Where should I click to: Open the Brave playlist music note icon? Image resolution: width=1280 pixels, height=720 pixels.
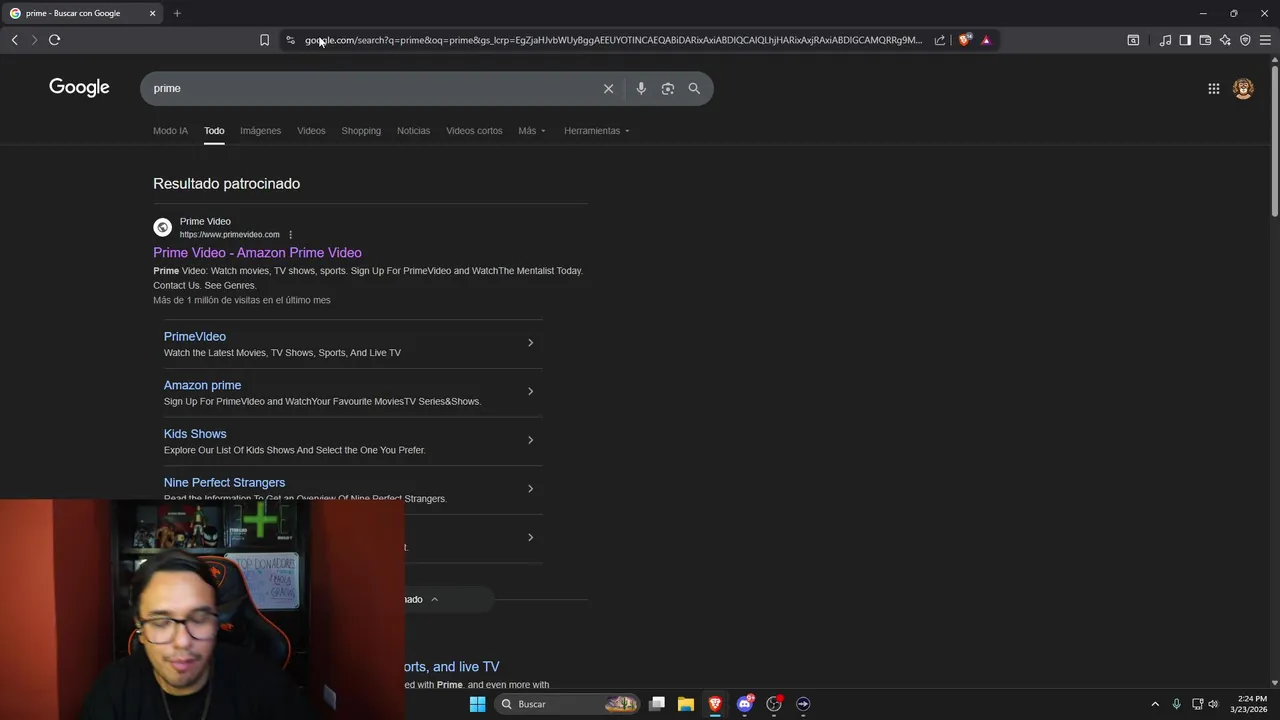[x=1165, y=40]
